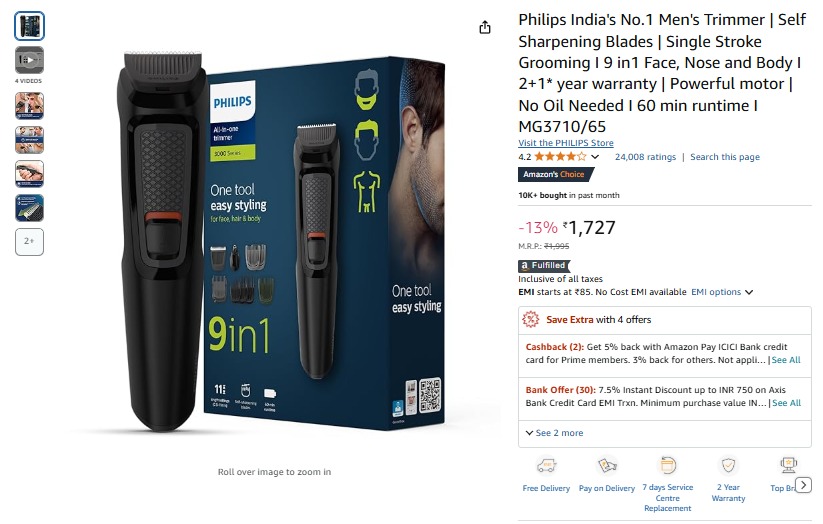
Task: Show next service icons with right arrow
Action: coord(803,485)
